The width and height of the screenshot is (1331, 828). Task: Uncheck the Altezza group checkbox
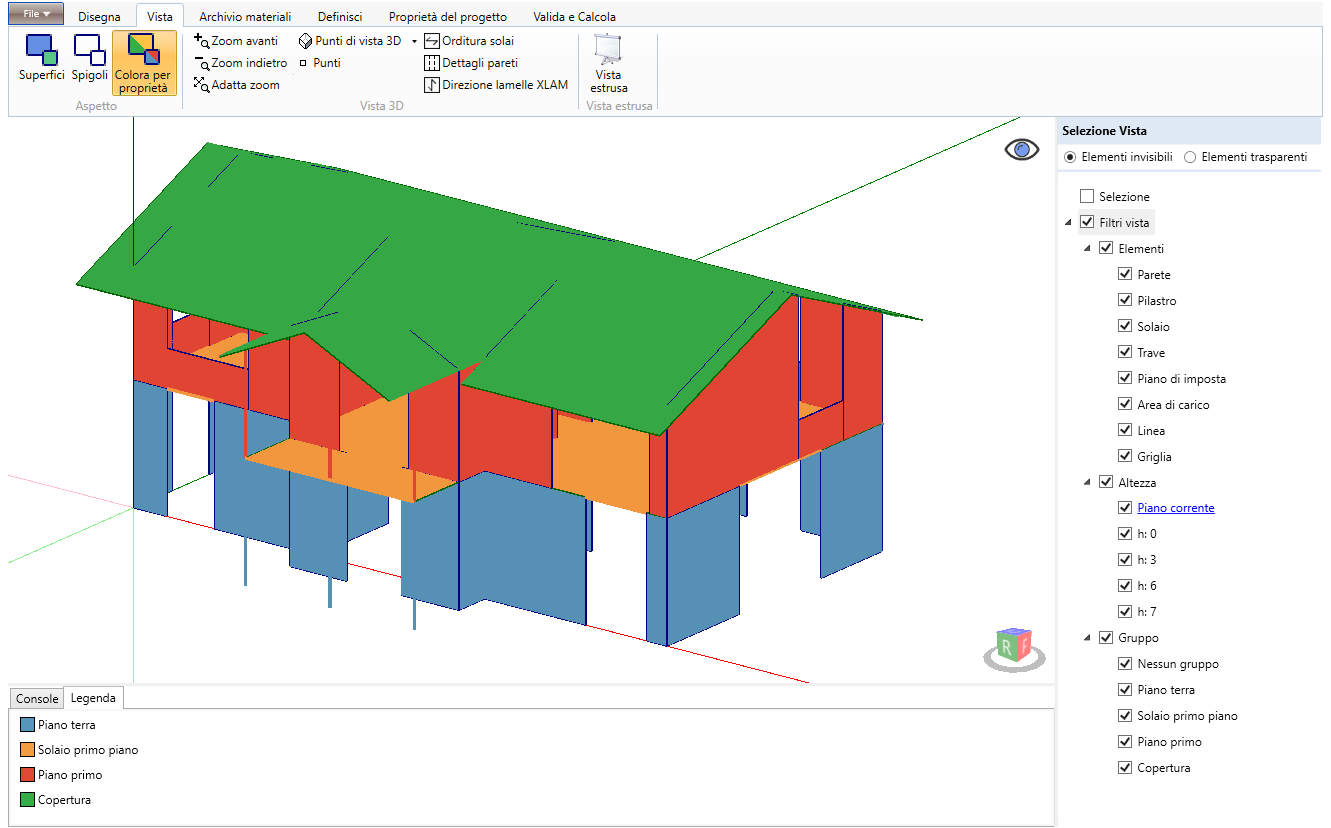[1106, 482]
